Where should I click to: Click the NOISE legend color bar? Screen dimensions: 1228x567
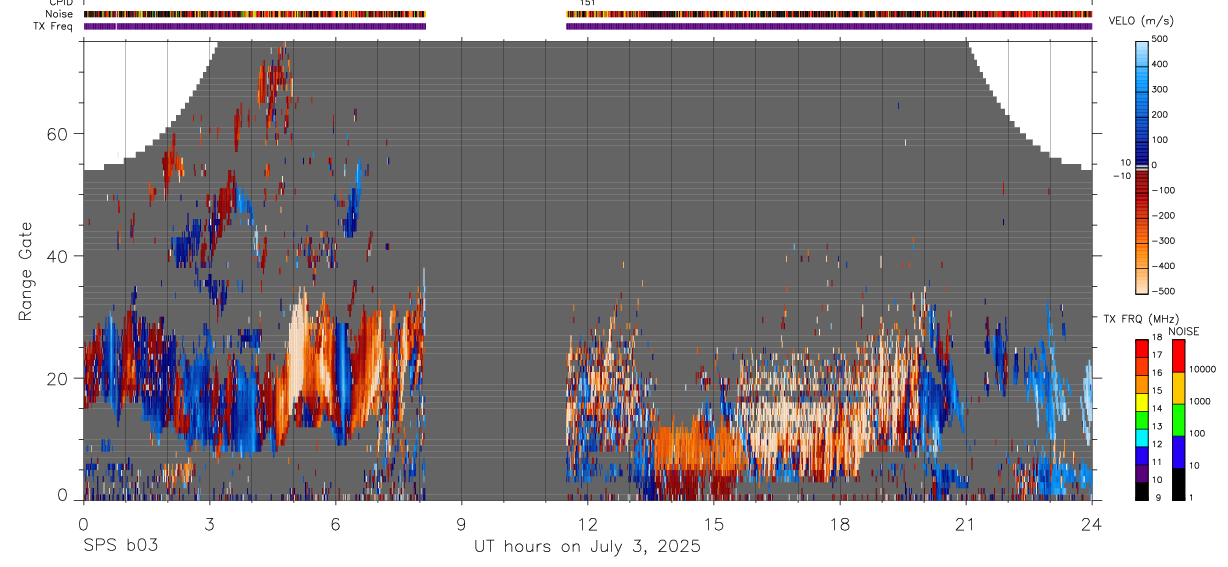click(1177, 419)
